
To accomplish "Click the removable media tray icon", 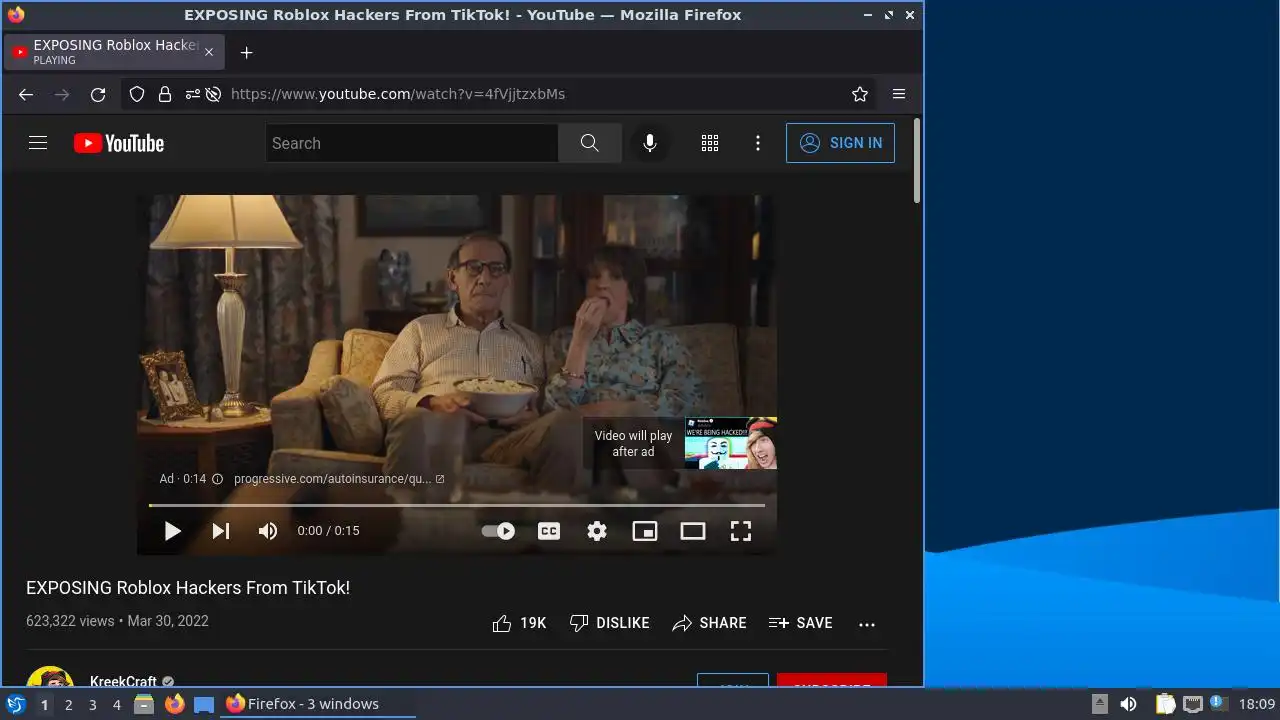I will (x=1099, y=704).
